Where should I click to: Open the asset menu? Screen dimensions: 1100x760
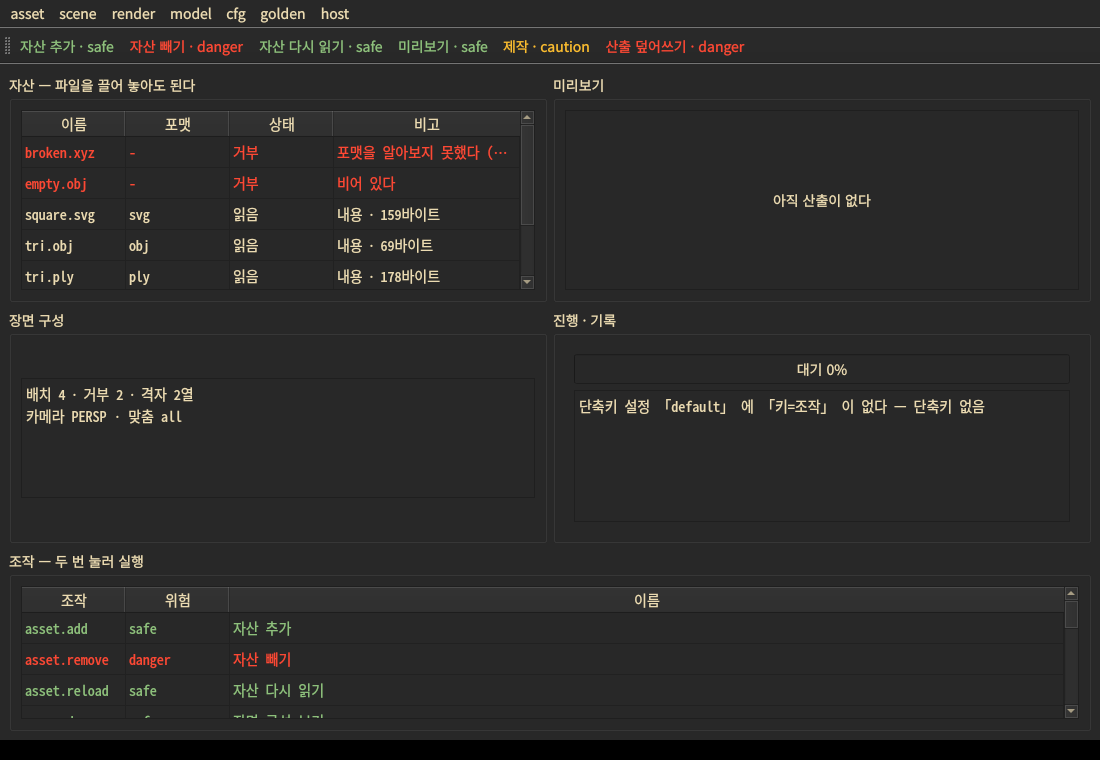(27, 13)
